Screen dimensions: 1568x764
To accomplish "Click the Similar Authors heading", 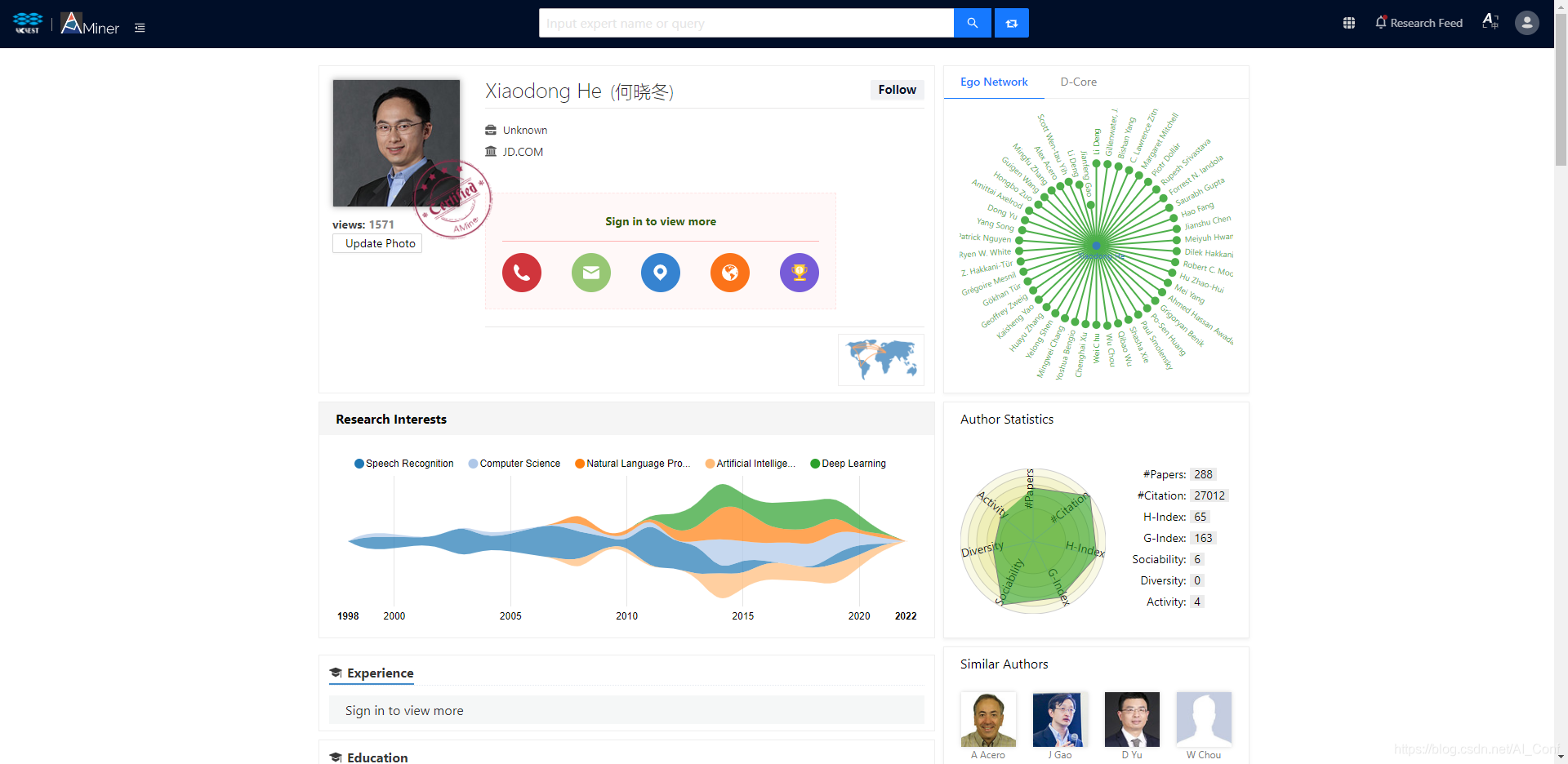I will 1004,664.
